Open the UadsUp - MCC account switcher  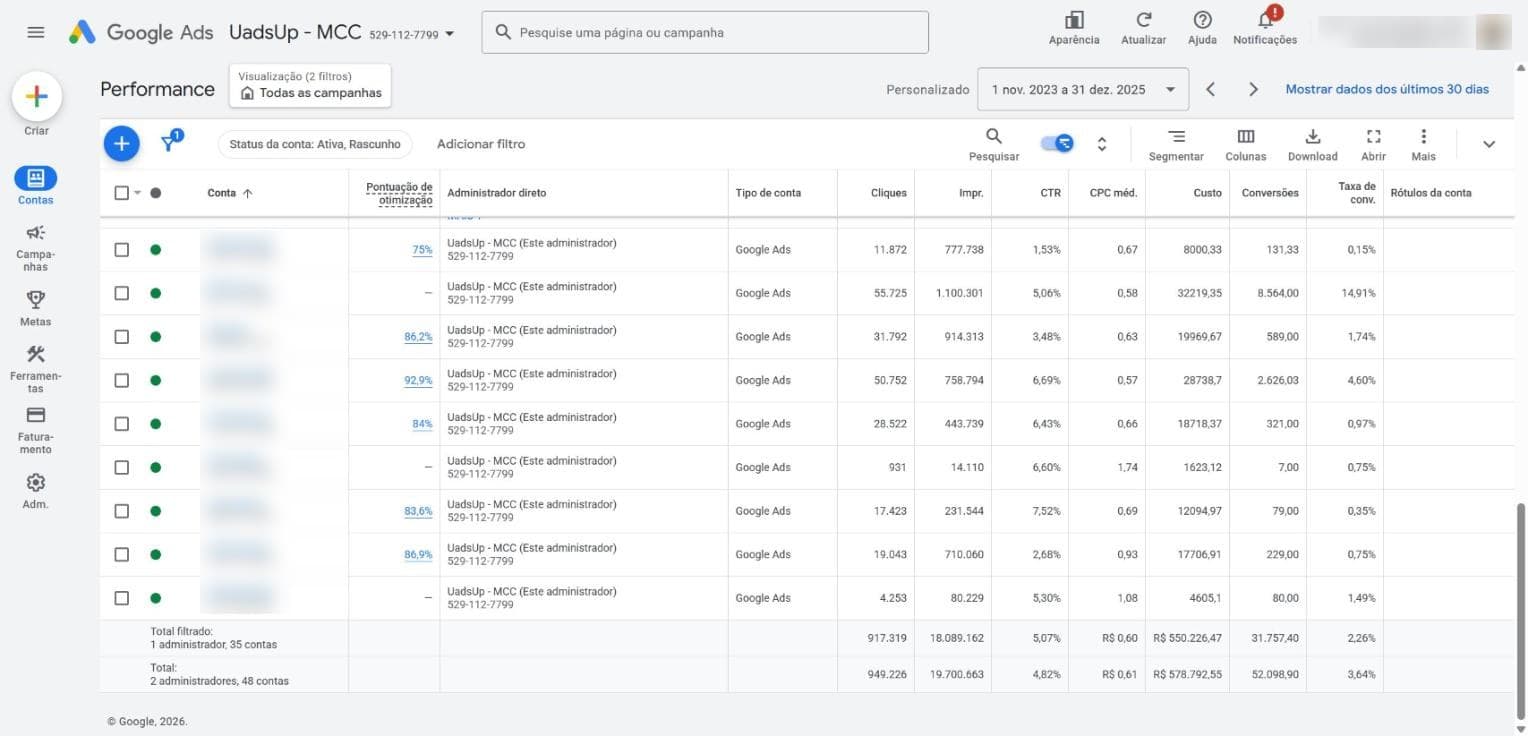(x=342, y=32)
